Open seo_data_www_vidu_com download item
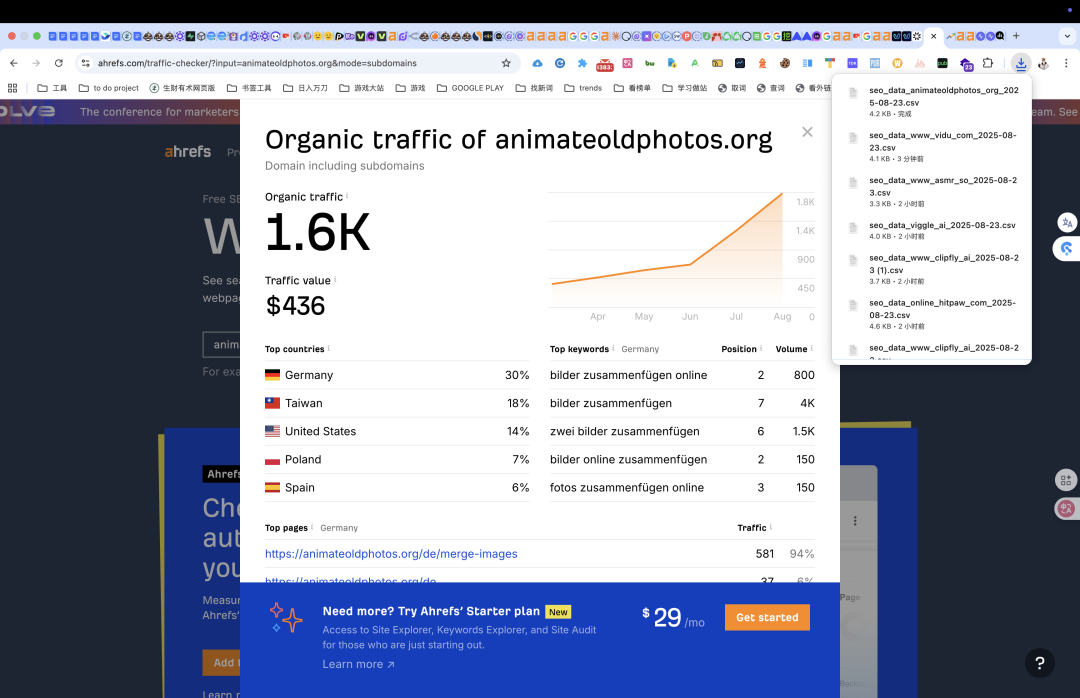 (x=931, y=147)
